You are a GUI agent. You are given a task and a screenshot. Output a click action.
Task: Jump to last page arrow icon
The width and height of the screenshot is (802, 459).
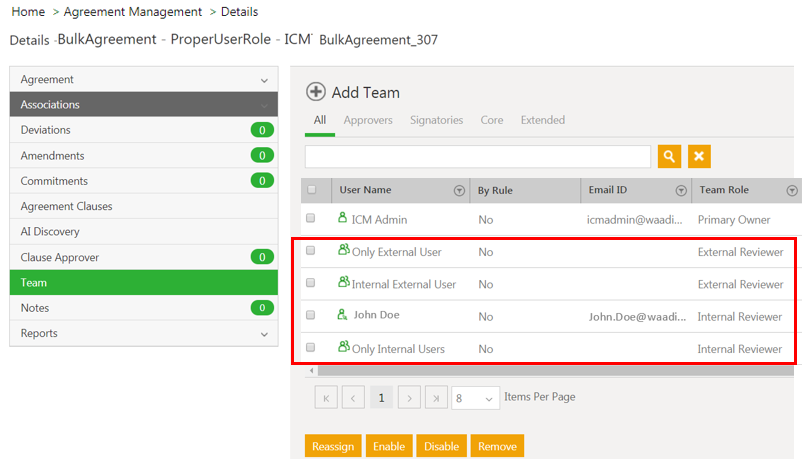pyautogui.click(x=436, y=398)
